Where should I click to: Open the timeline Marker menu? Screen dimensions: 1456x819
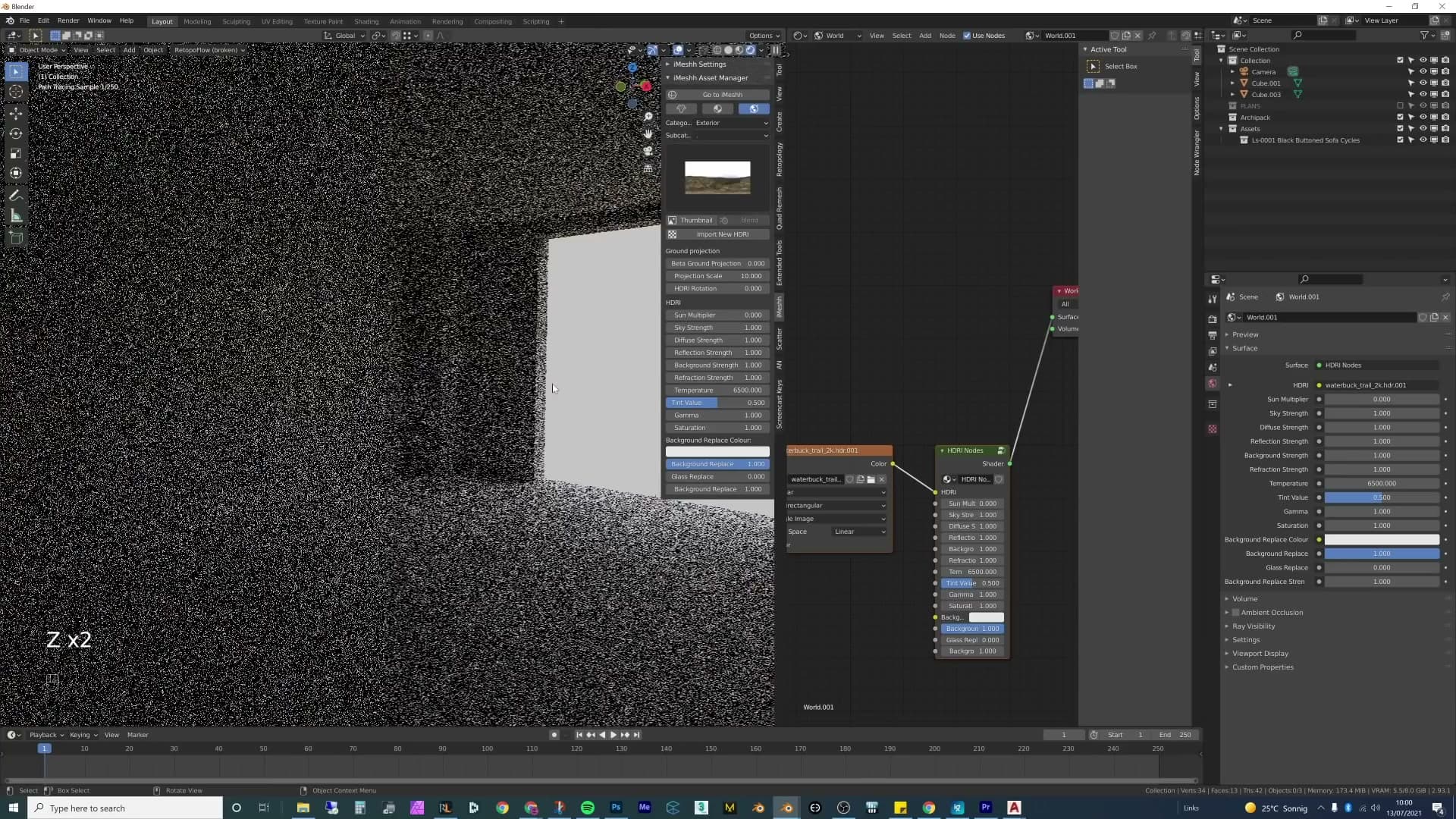click(138, 735)
